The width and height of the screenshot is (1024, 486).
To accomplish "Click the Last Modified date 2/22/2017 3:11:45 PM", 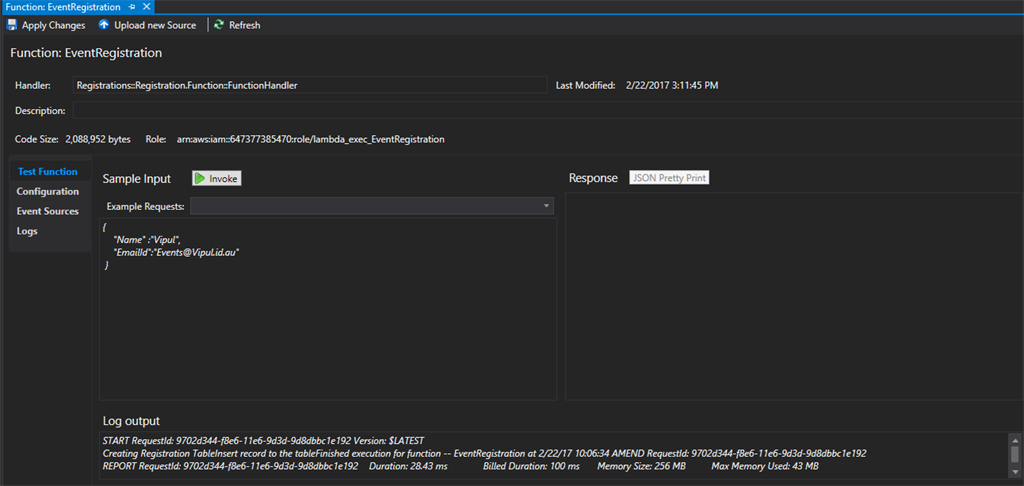I will [x=672, y=86].
